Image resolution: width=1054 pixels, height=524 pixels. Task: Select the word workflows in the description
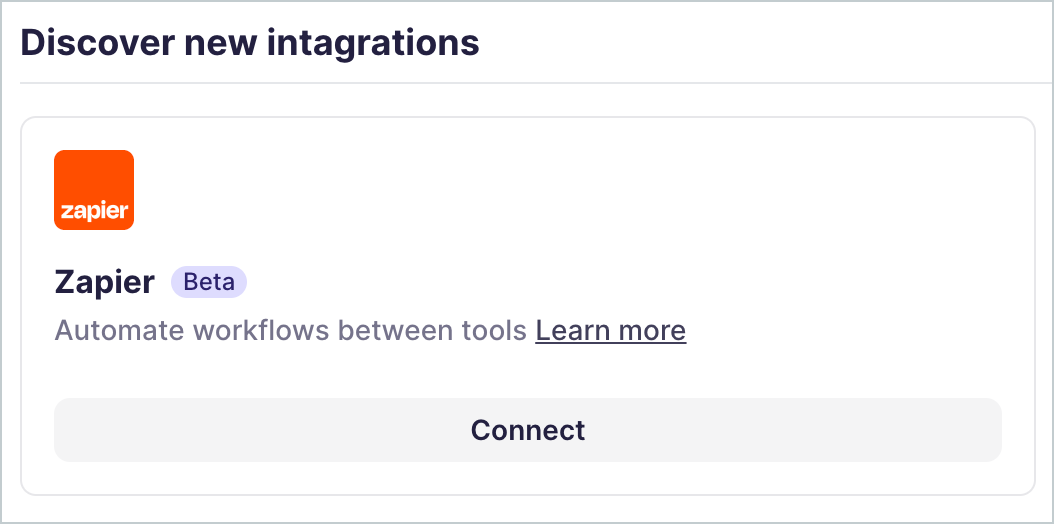coord(248,331)
